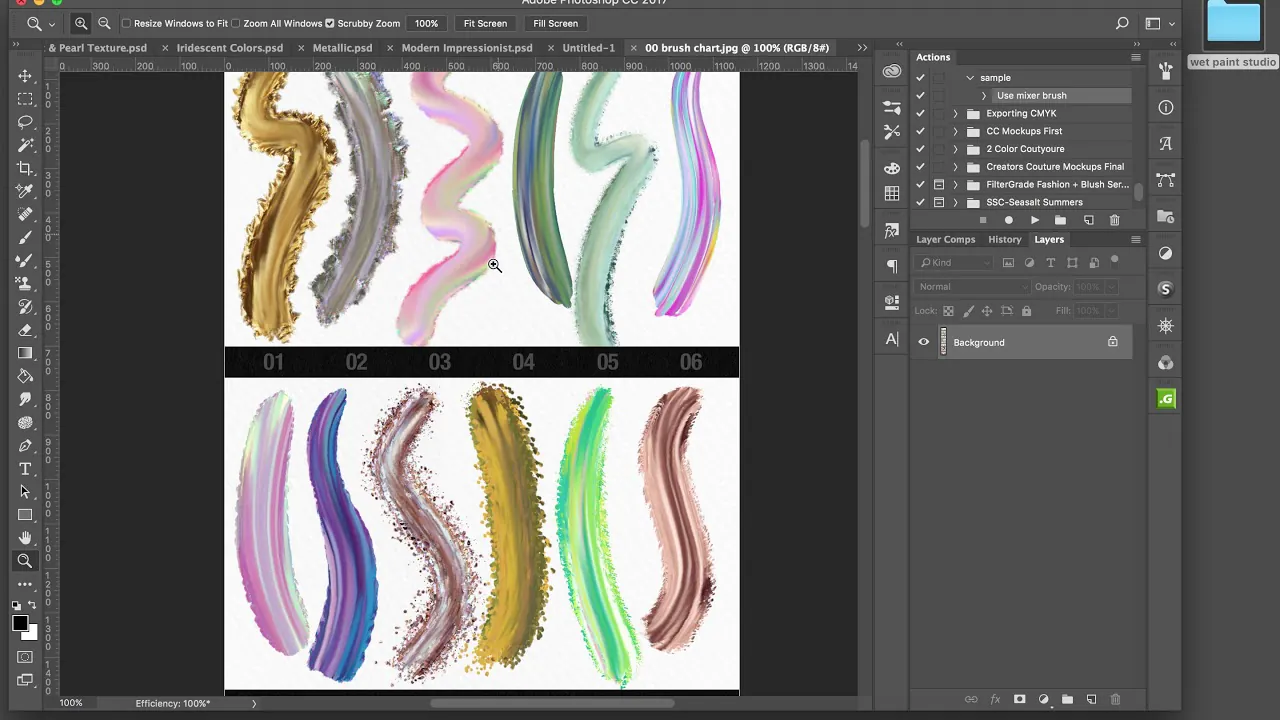Select the Path Selection arrow tool
Viewport: 1280px width, 720px height.
(25, 492)
